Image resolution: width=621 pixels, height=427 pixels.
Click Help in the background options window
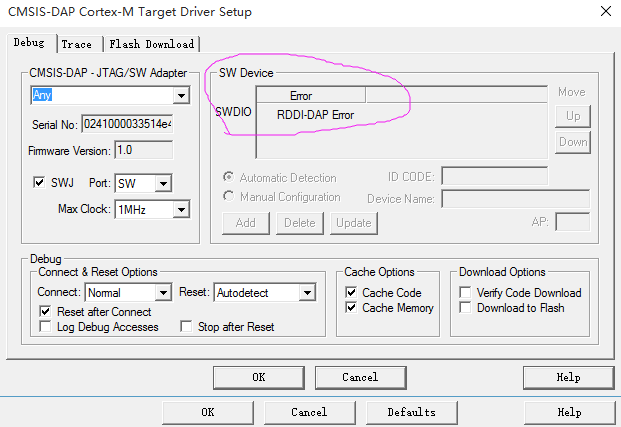pyautogui.click(x=570, y=412)
